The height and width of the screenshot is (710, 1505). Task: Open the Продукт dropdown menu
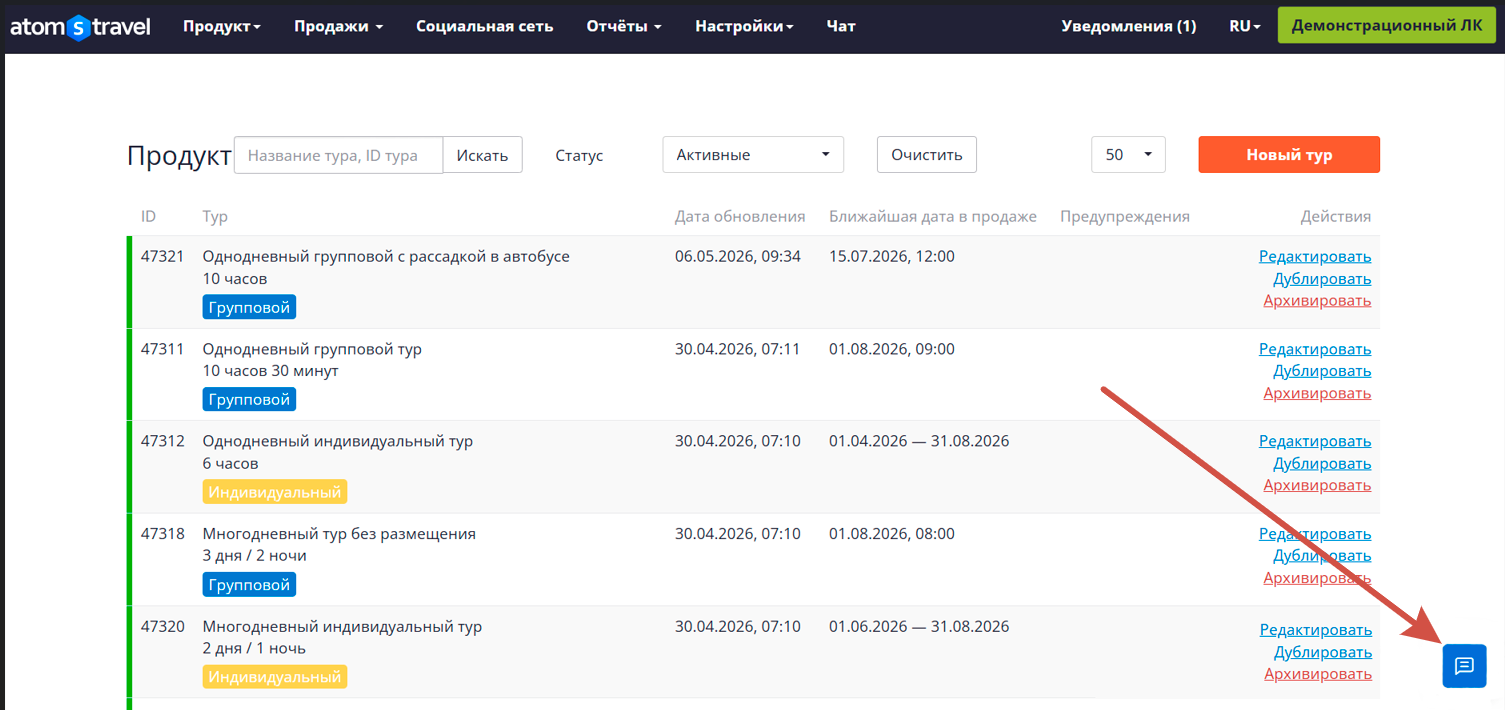[x=221, y=27]
